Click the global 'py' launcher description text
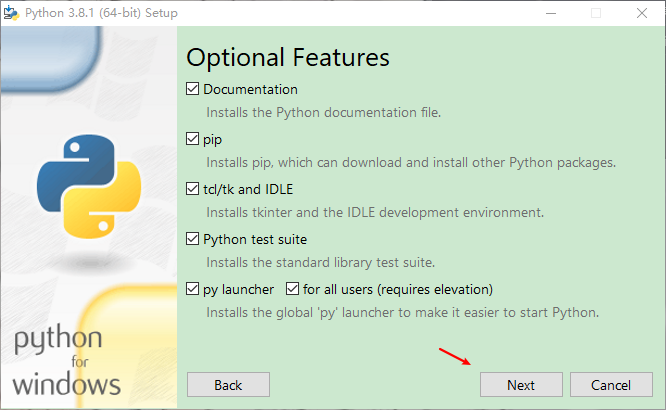 (x=402, y=313)
